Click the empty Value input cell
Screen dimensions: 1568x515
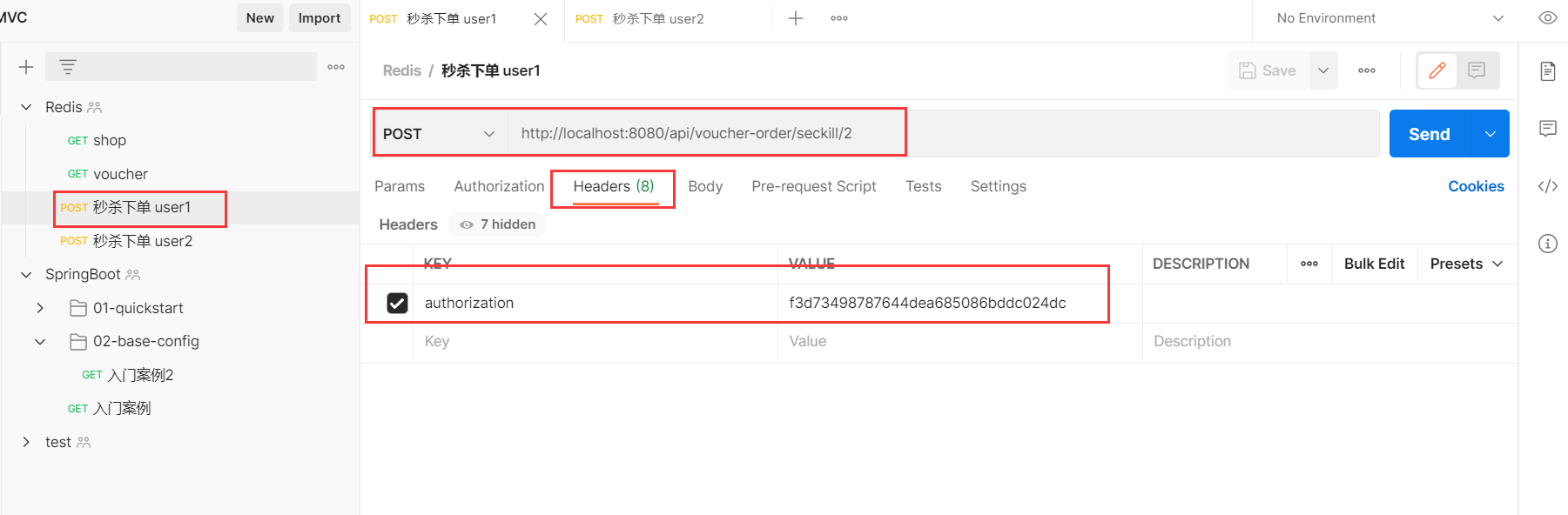[x=960, y=342]
